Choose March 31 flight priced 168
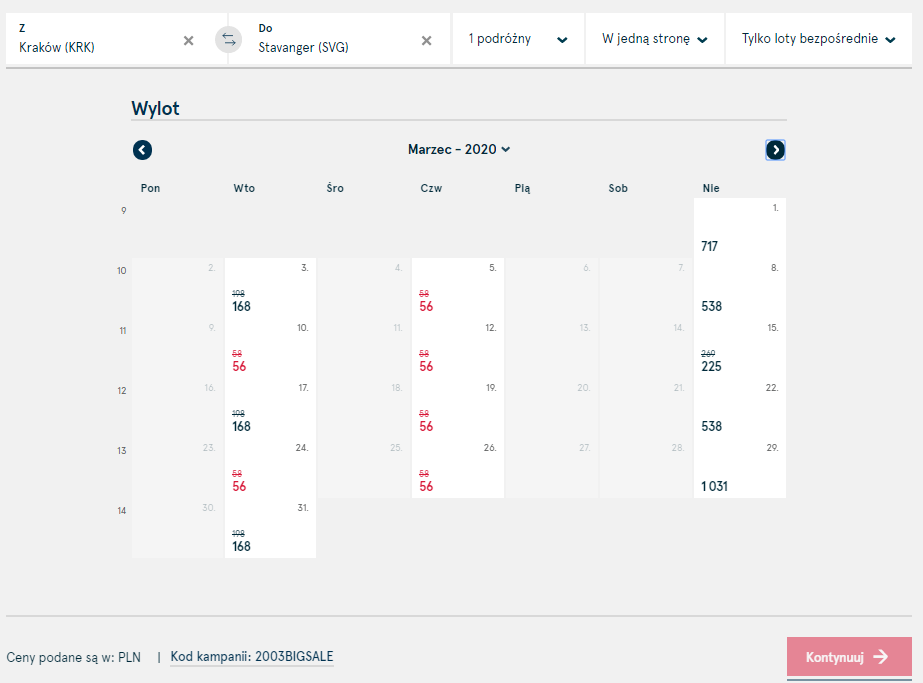Screen dimensions: 923x683 coord(271,529)
